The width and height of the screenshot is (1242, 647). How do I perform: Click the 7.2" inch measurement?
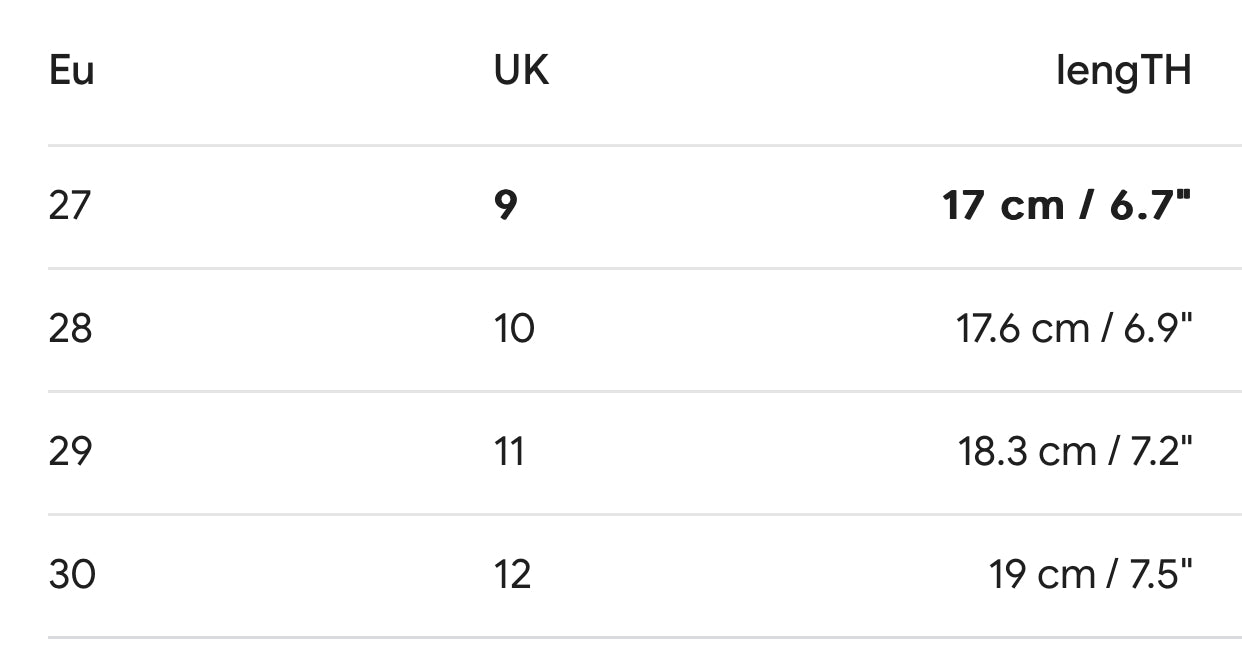coord(1160,452)
